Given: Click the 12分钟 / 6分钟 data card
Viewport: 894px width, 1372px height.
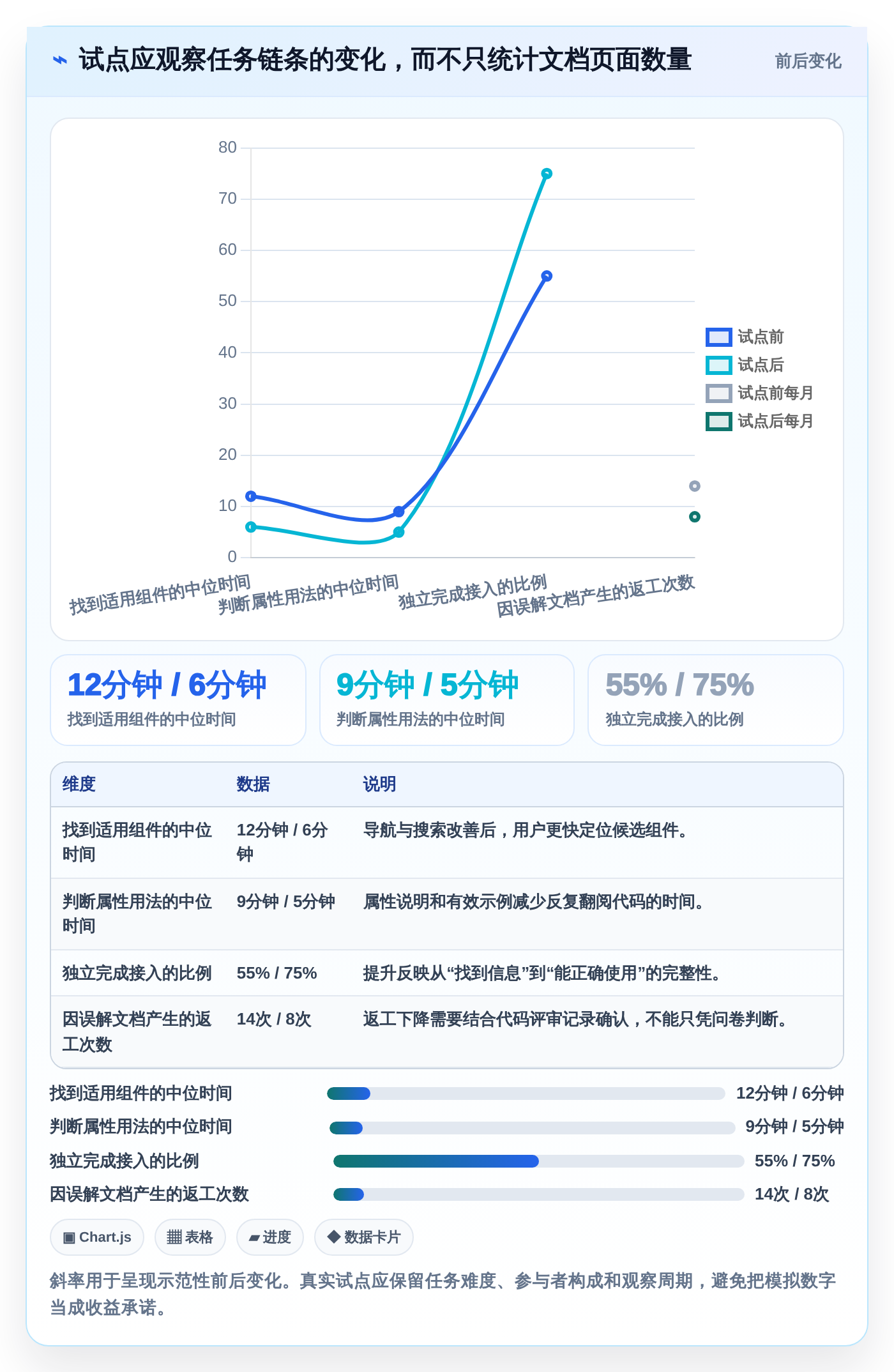Looking at the screenshot, I should click(x=178, y=700).
